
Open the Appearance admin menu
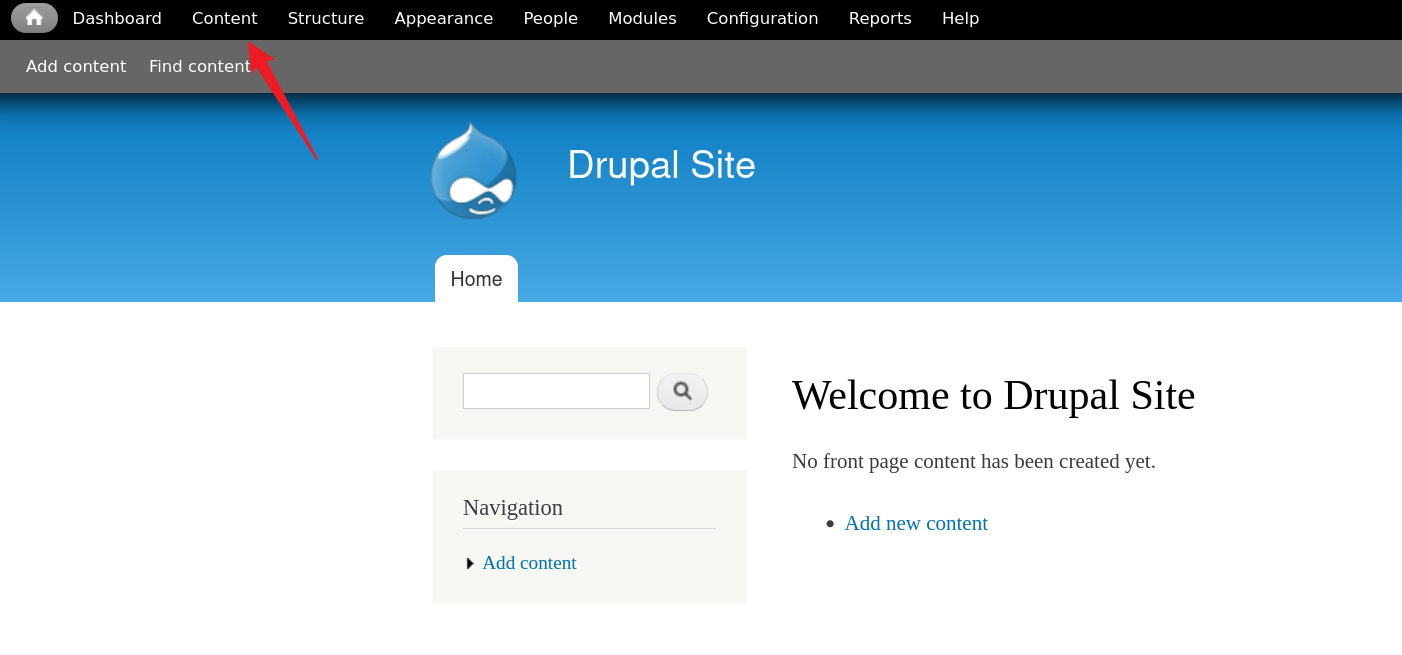point(443,18)
